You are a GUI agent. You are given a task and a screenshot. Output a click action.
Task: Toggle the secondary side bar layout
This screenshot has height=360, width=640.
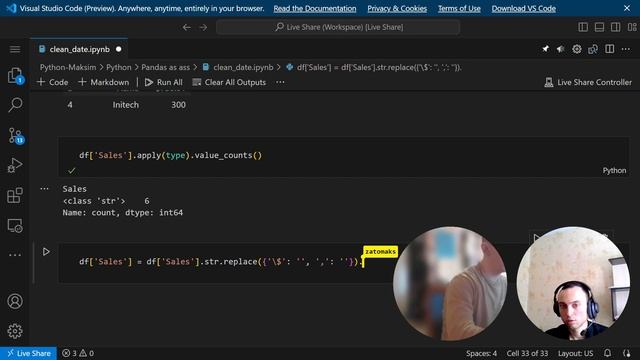616,27
